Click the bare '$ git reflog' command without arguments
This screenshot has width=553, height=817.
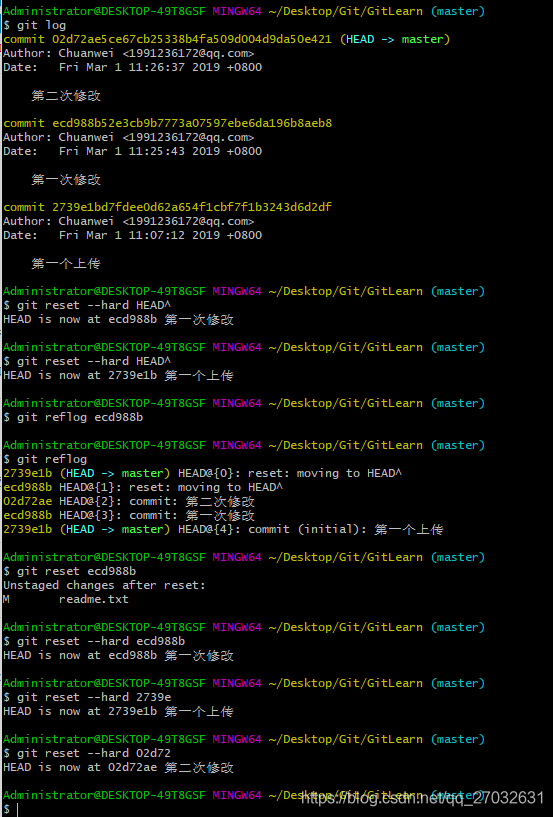tap(45, 459)
